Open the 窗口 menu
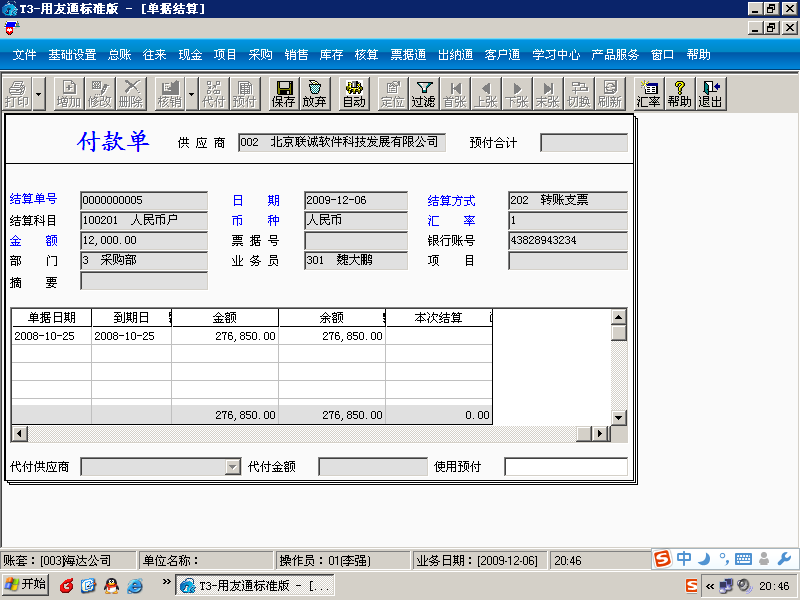 [662, 55]
